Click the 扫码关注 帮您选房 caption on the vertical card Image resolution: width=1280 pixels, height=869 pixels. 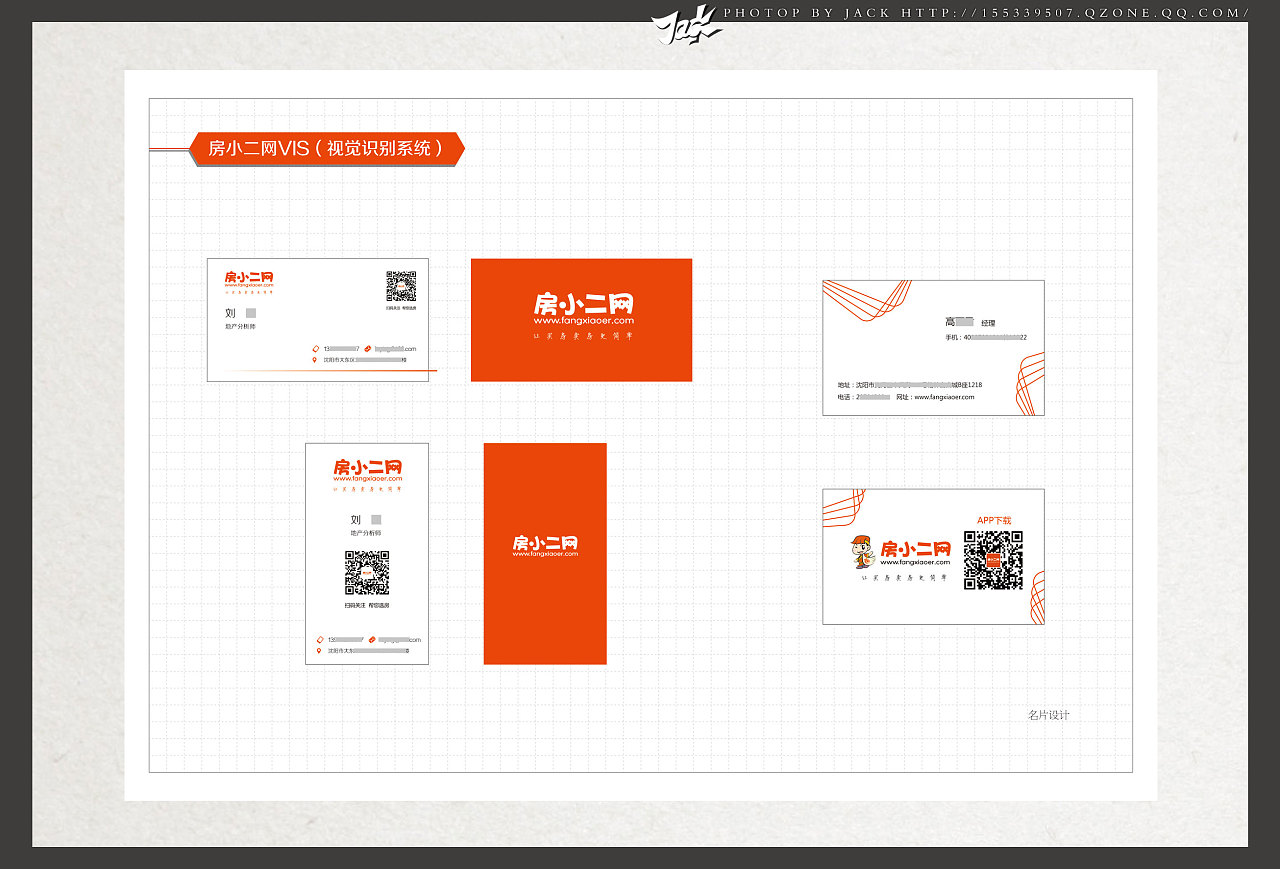[367, 606]
